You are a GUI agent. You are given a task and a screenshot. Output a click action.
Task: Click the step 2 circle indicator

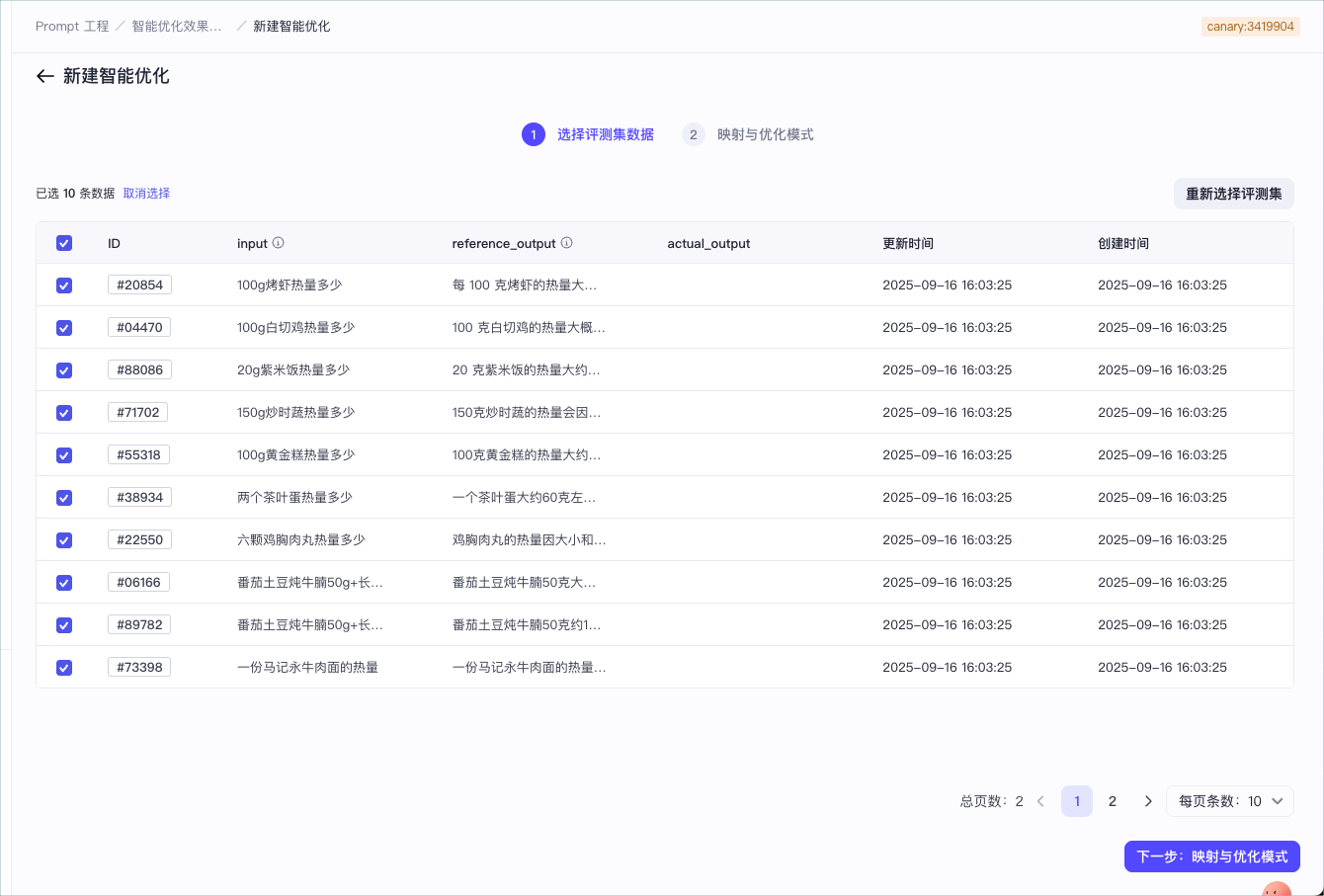[694, 134]
